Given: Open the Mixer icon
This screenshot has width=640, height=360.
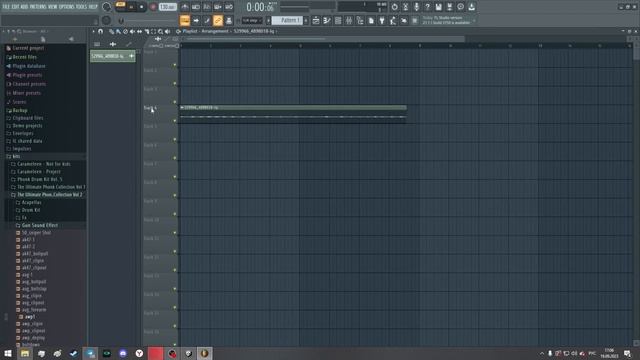Looking at the screenshot, I should [x=349, y=20].
